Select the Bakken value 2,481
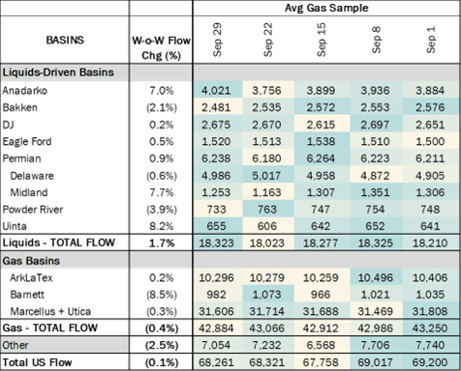This screenshot has height=371, width=461. point(216,108)
